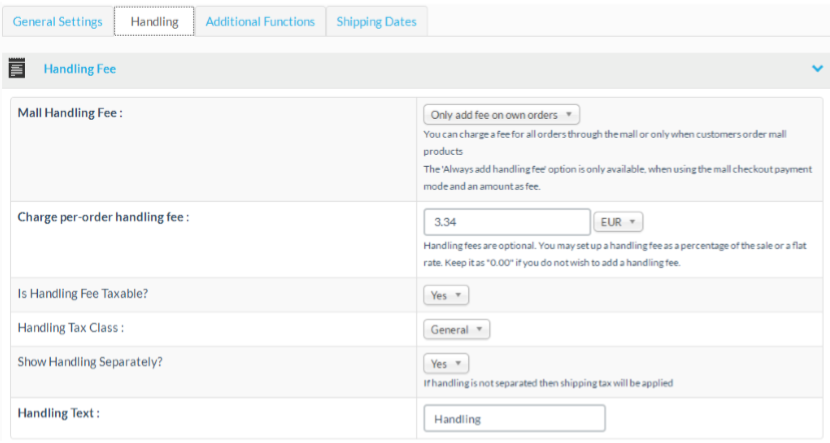The width and height of the screenshot is (830, 443).
Task: Open the Mall Handling Fee dropdown
Action: (501, 115)
